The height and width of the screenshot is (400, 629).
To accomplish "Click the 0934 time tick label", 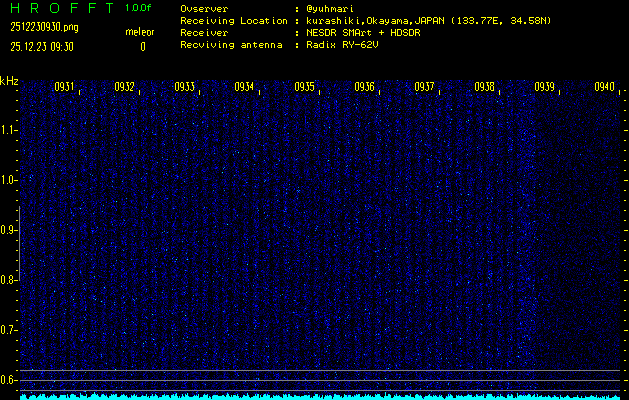I will [x=244, y=87].
